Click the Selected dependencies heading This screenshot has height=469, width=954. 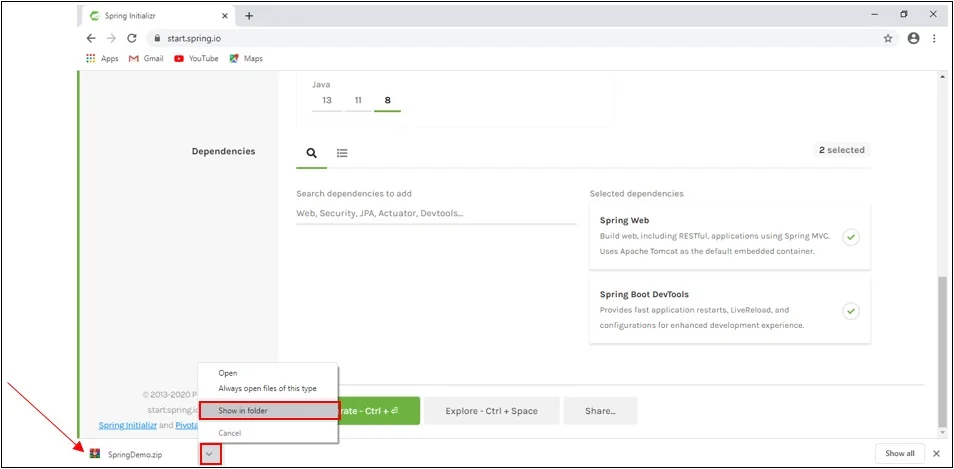[636, 193]
